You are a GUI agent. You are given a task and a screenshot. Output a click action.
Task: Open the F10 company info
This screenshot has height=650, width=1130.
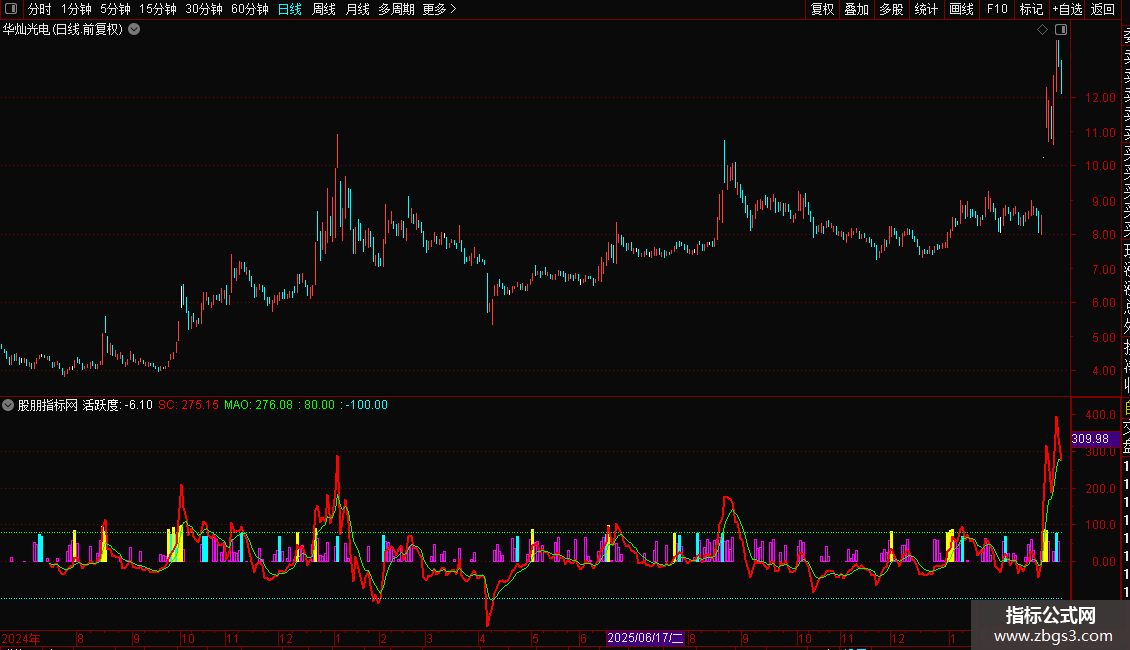coord(997,9)
